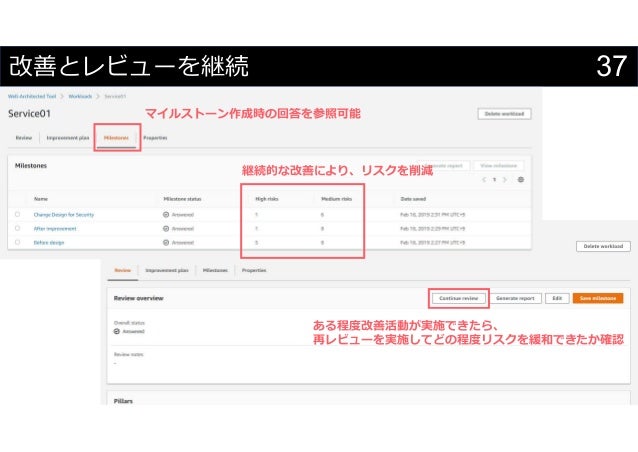Click the Overall status Answered icon in Review overview

point(117,331)
